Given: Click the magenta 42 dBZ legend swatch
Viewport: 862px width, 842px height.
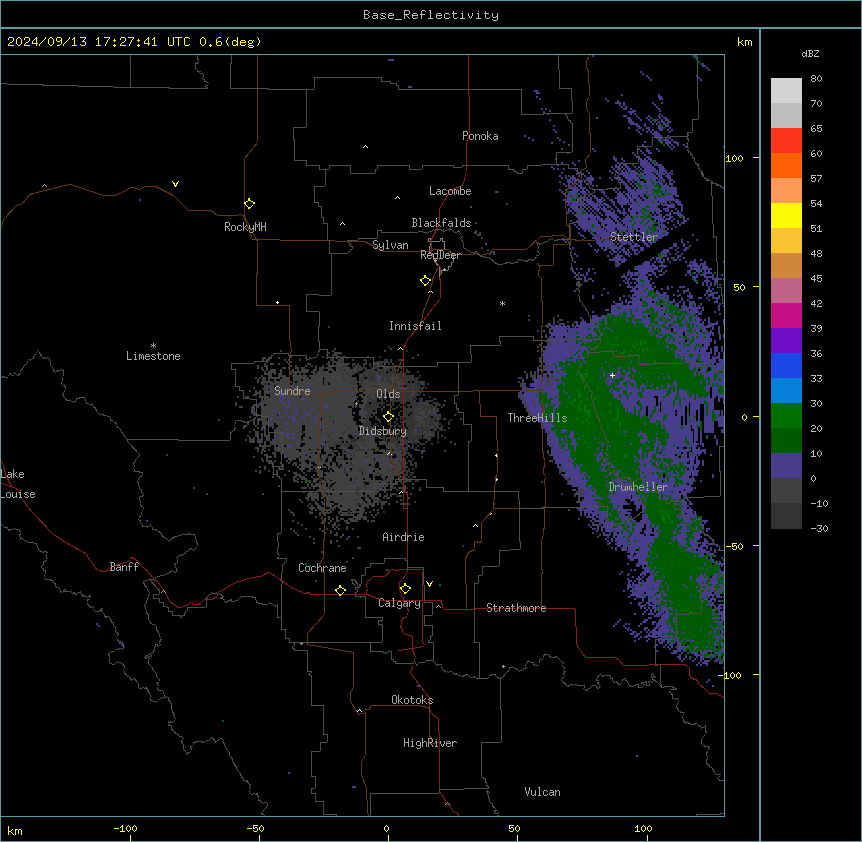Looking at the screenshot, I should tap(786, 315).
